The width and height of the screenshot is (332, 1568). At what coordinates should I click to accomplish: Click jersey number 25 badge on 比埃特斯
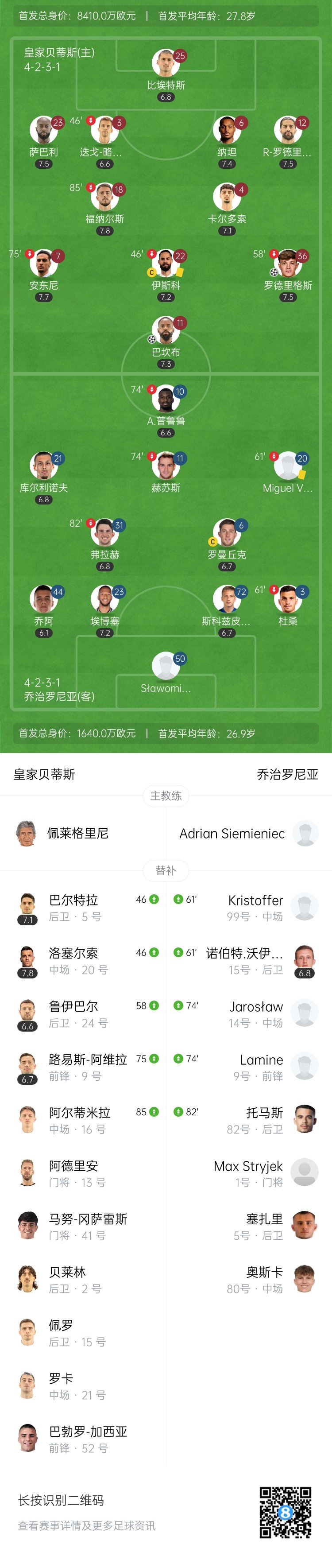(x=180, y=56)
